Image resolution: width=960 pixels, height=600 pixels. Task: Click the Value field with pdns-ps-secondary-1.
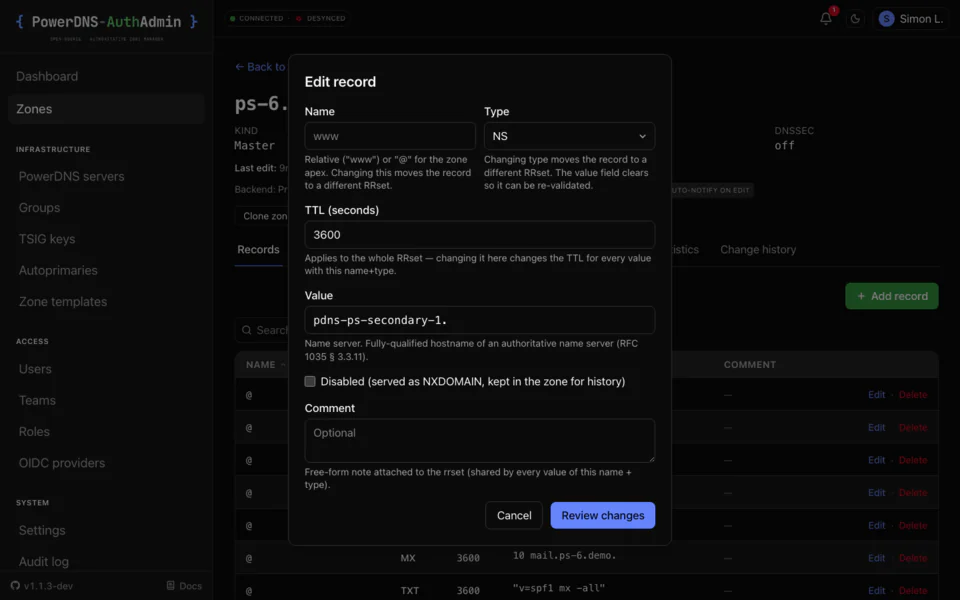[480, 320]
